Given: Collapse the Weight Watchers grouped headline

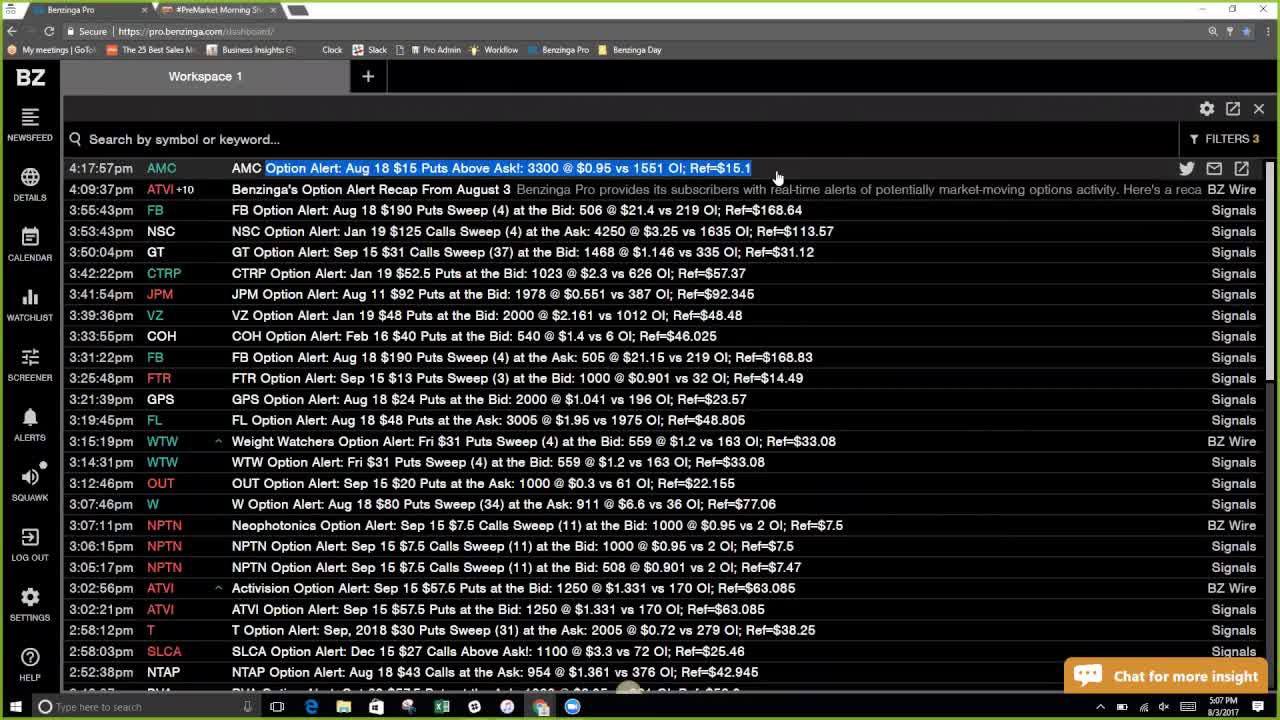Looking at the screenshot, I should [x=218, y=441].
